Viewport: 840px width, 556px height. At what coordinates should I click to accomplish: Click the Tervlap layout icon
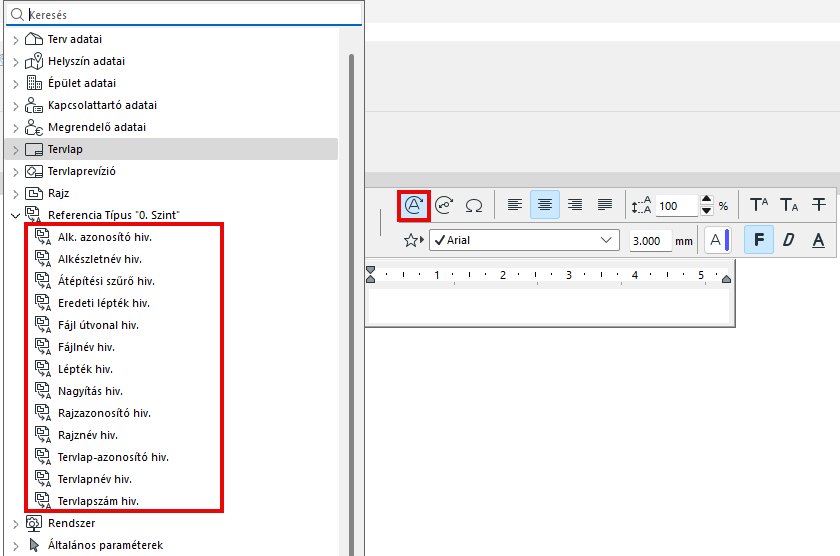coord(34,149)
